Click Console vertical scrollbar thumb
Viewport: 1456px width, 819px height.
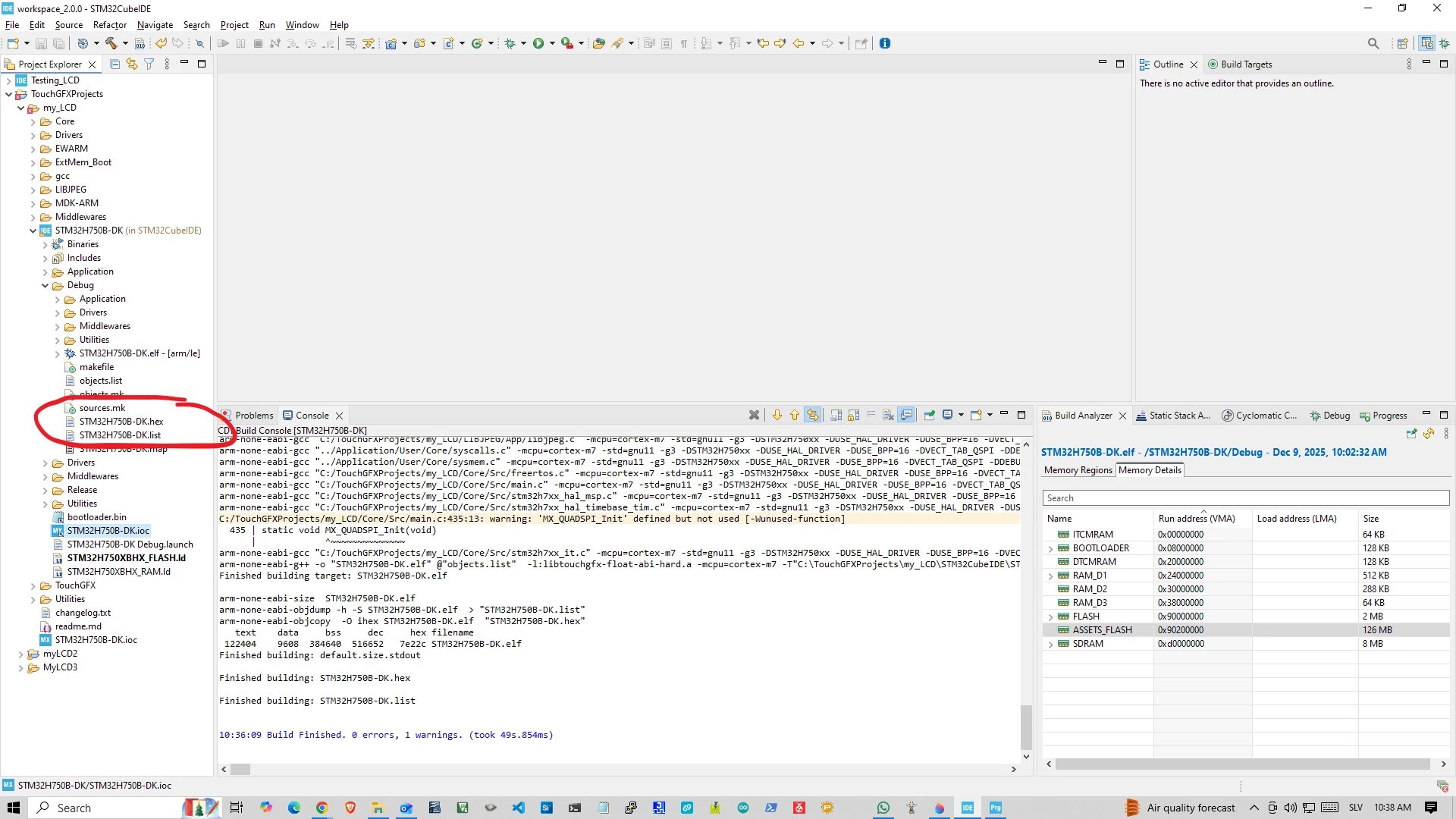pyautogui.click(x=1026, y=727)
